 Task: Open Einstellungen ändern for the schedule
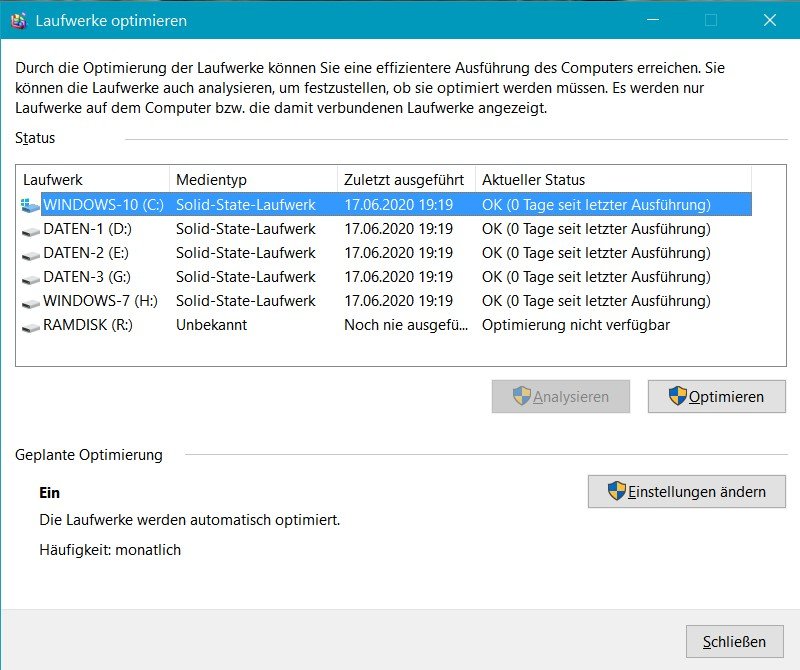coord(687,491)
